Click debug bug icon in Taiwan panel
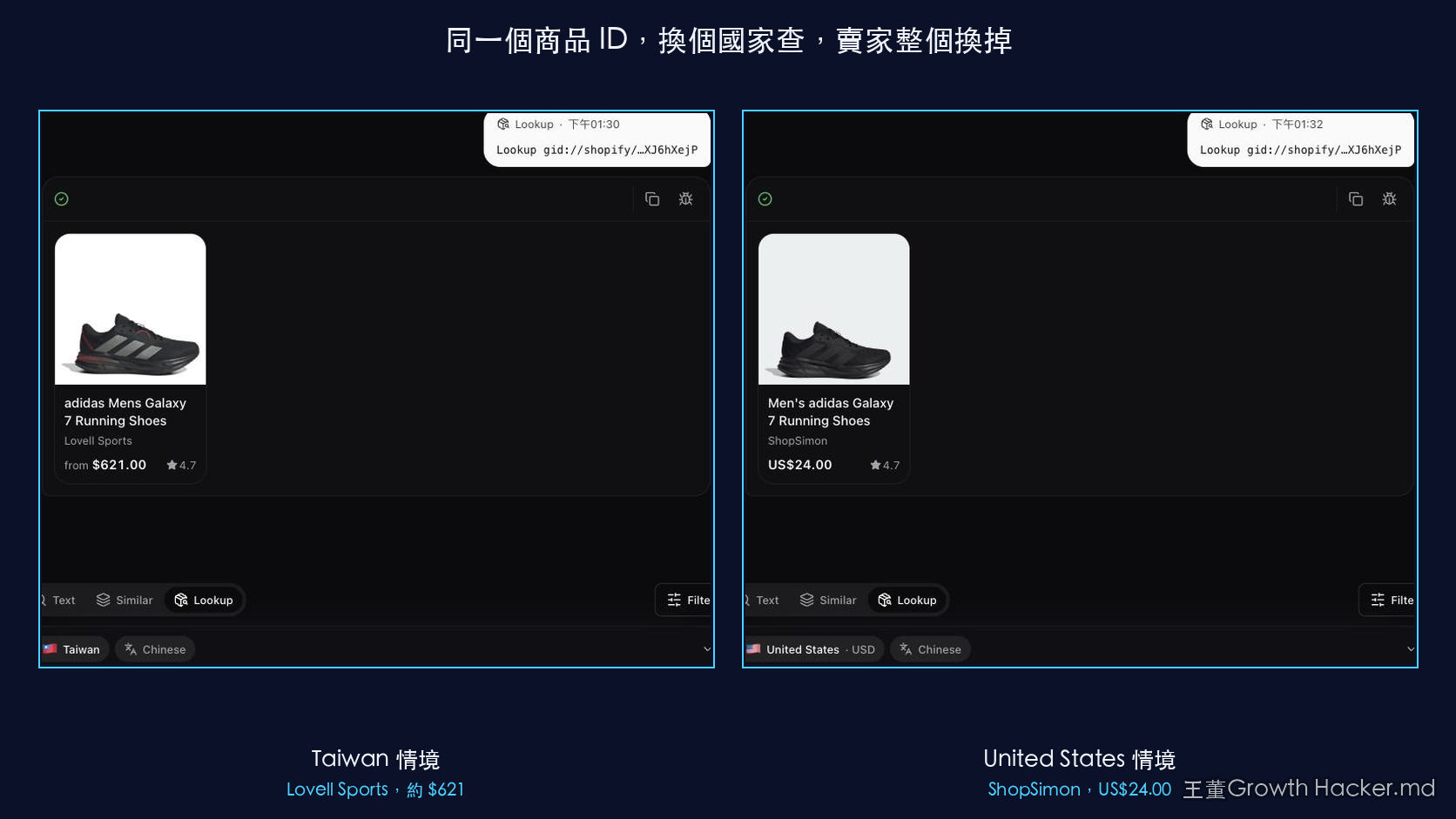1456x819 pixels. click(686, 199)
